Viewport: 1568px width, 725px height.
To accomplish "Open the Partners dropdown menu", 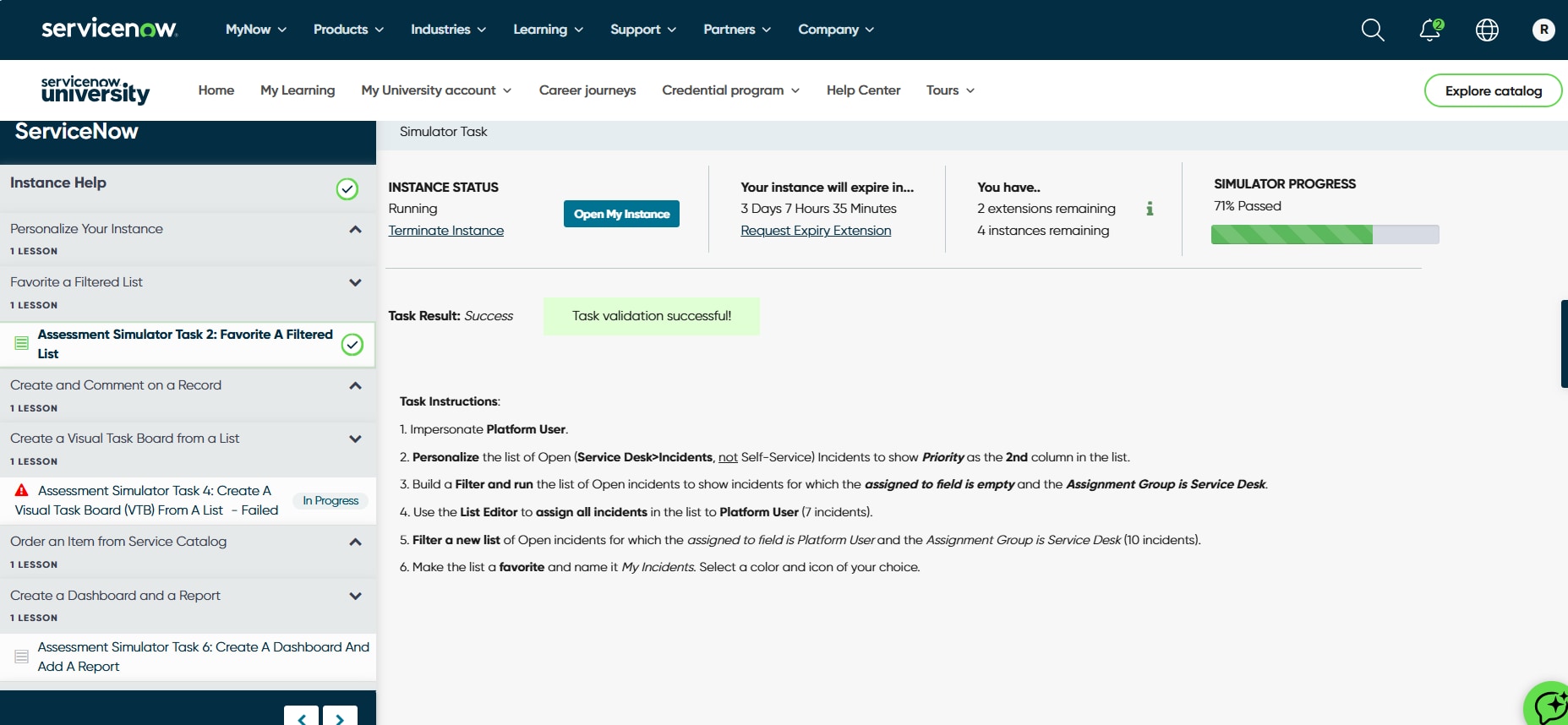I will click(737, 30).
